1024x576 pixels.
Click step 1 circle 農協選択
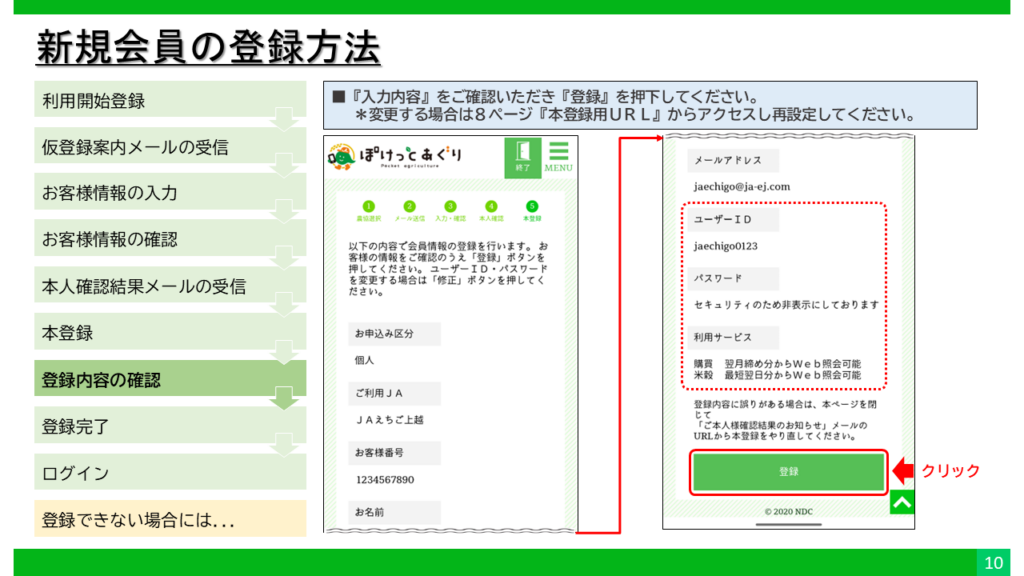coord(367,206)
